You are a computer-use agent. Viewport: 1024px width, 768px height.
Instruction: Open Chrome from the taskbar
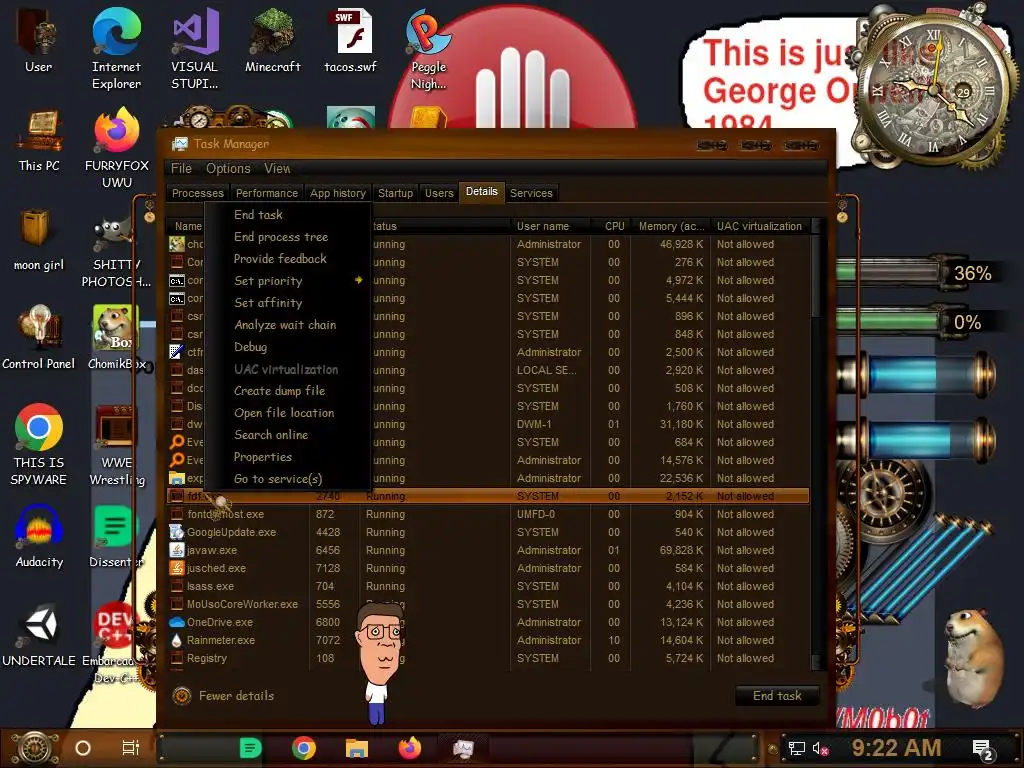[304, 748]
